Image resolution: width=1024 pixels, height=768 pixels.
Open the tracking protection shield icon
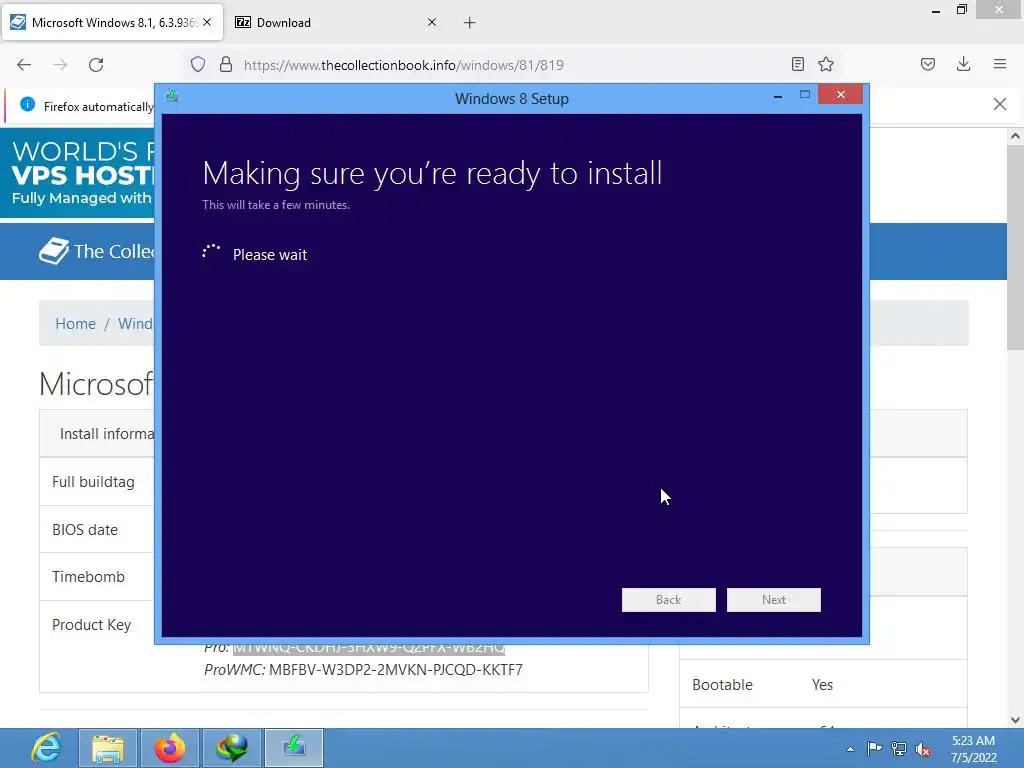click(198, 64)
